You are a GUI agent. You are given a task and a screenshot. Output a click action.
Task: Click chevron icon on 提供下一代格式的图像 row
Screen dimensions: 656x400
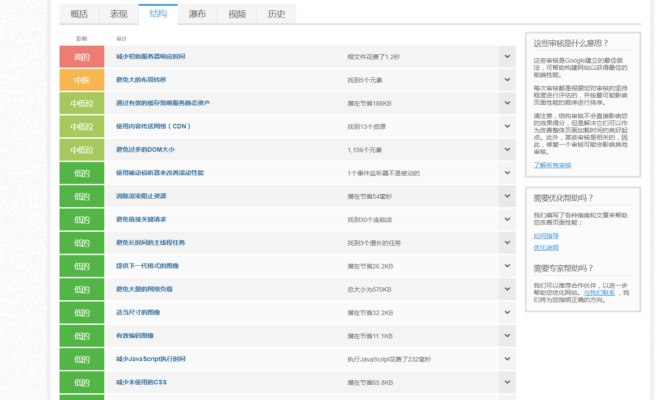[507, 266]
